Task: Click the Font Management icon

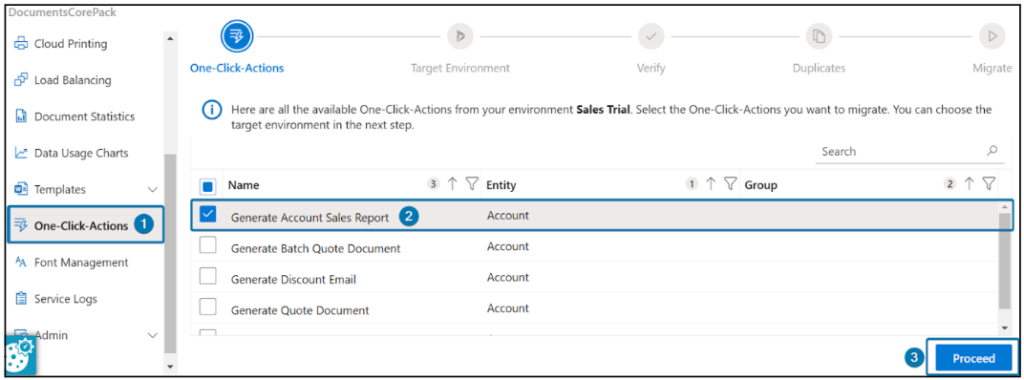Action: 21,262
